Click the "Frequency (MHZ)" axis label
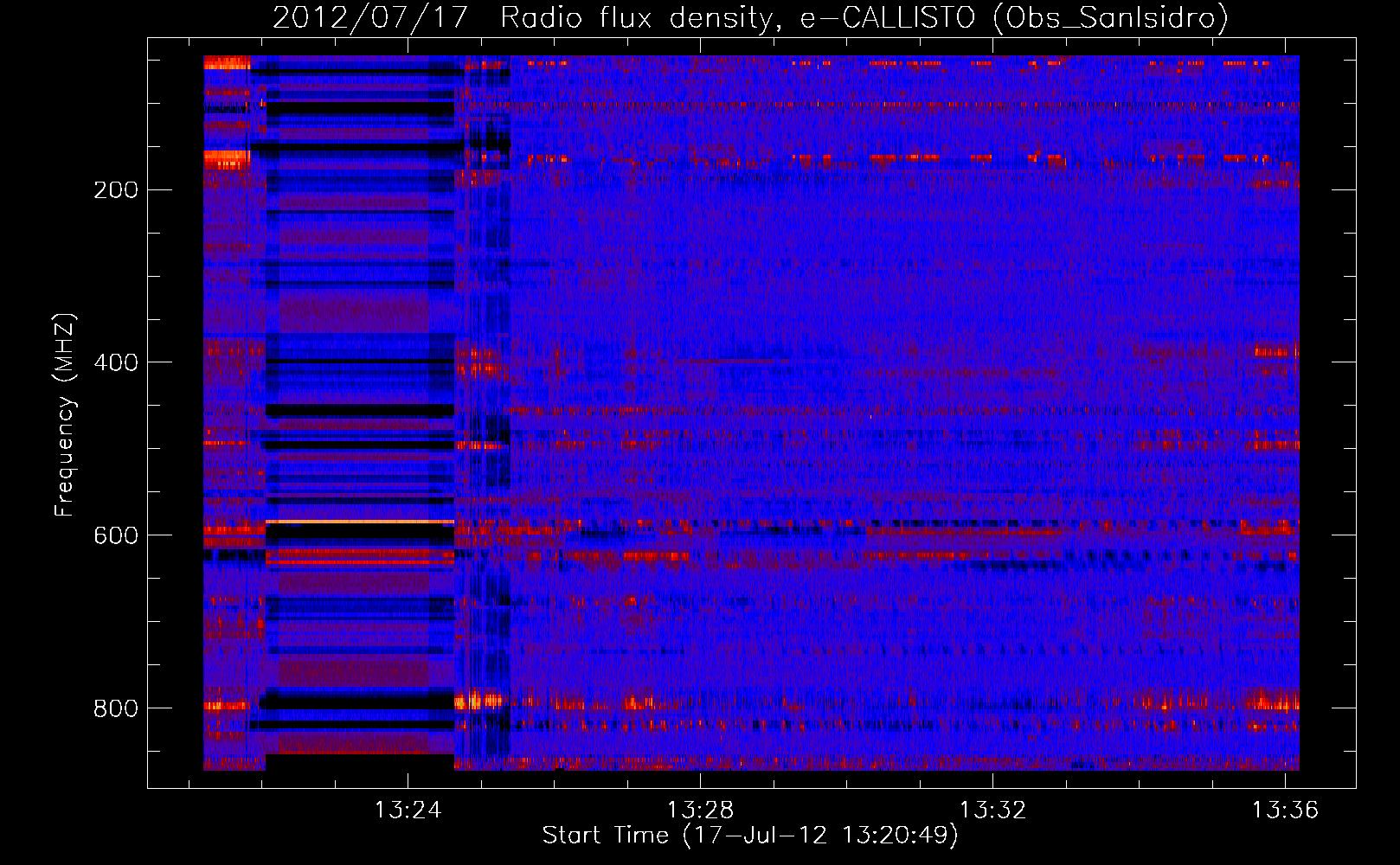The image size is (1400, 865). [65, 414]
